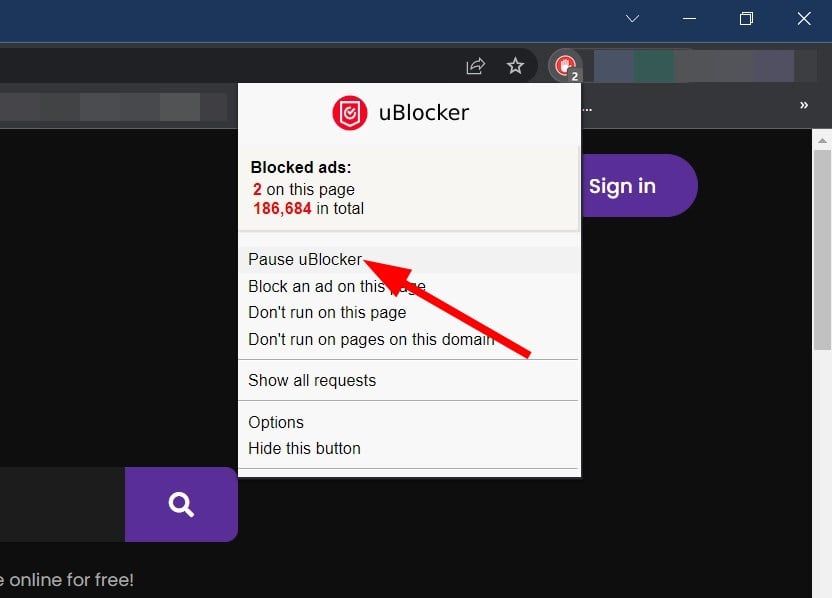832x598 pixels.
Task: Choose Don't run on pages on this domain
Action: [x=408, y=339]
